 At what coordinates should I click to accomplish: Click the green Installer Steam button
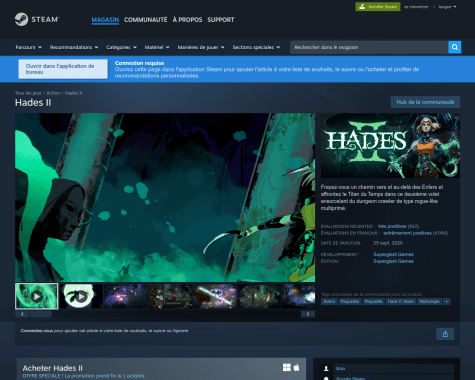tap(378, 7)
